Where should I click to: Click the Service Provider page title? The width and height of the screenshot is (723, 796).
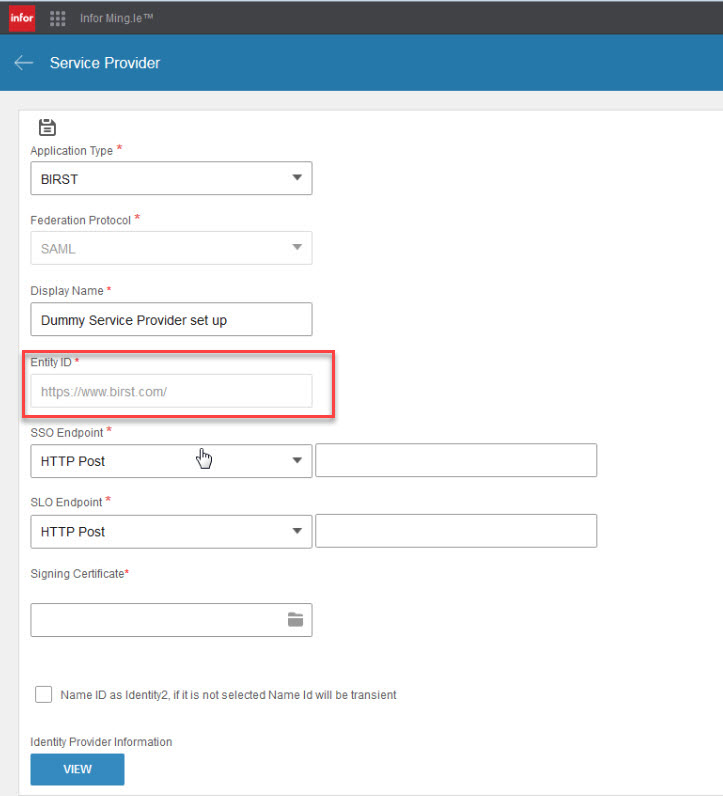105,63
